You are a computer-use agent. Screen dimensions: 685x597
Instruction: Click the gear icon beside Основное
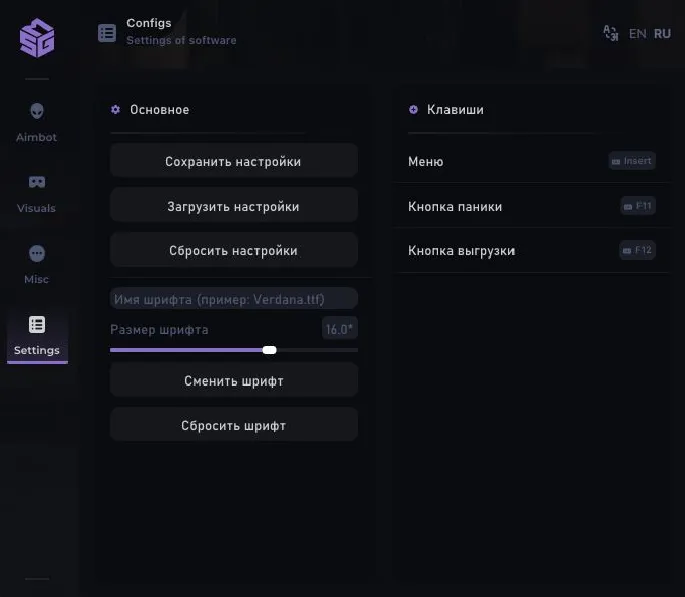116,110
